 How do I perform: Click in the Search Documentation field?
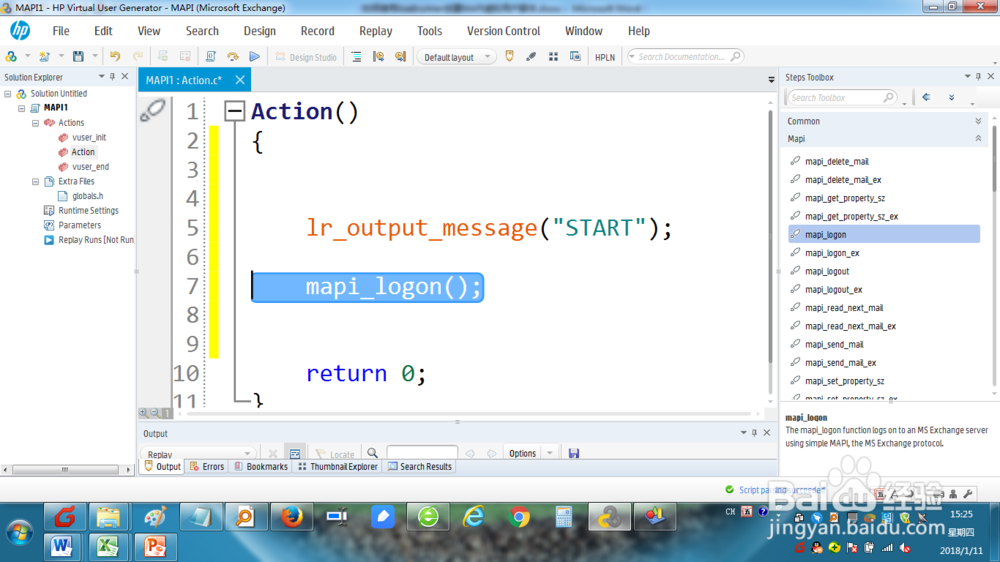[684, 57]
